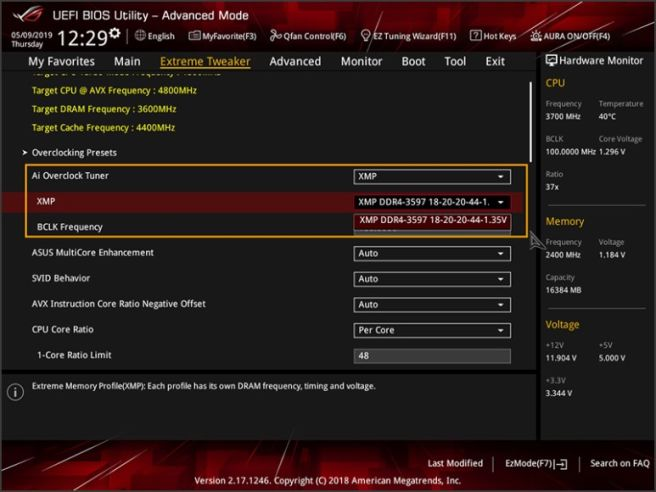
Task: Click the Ai Overclock Tuner label
Action: (x=70, y=176)
